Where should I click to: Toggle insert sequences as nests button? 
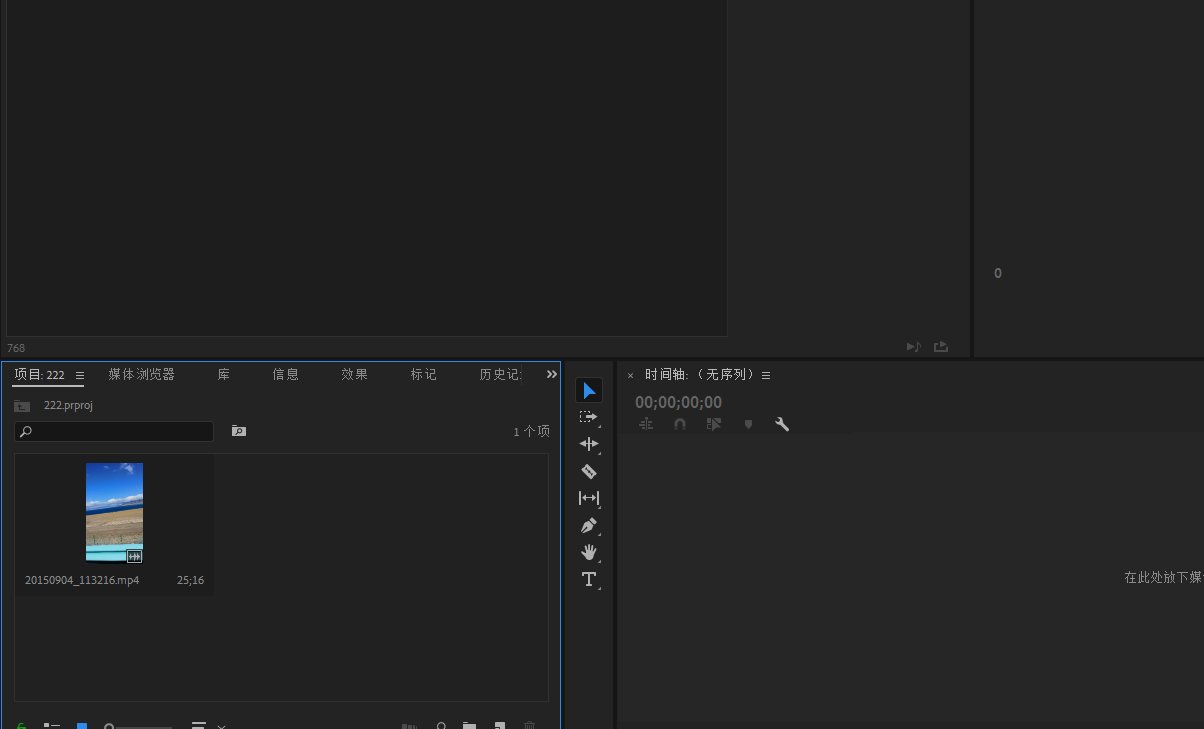[646, 424]
